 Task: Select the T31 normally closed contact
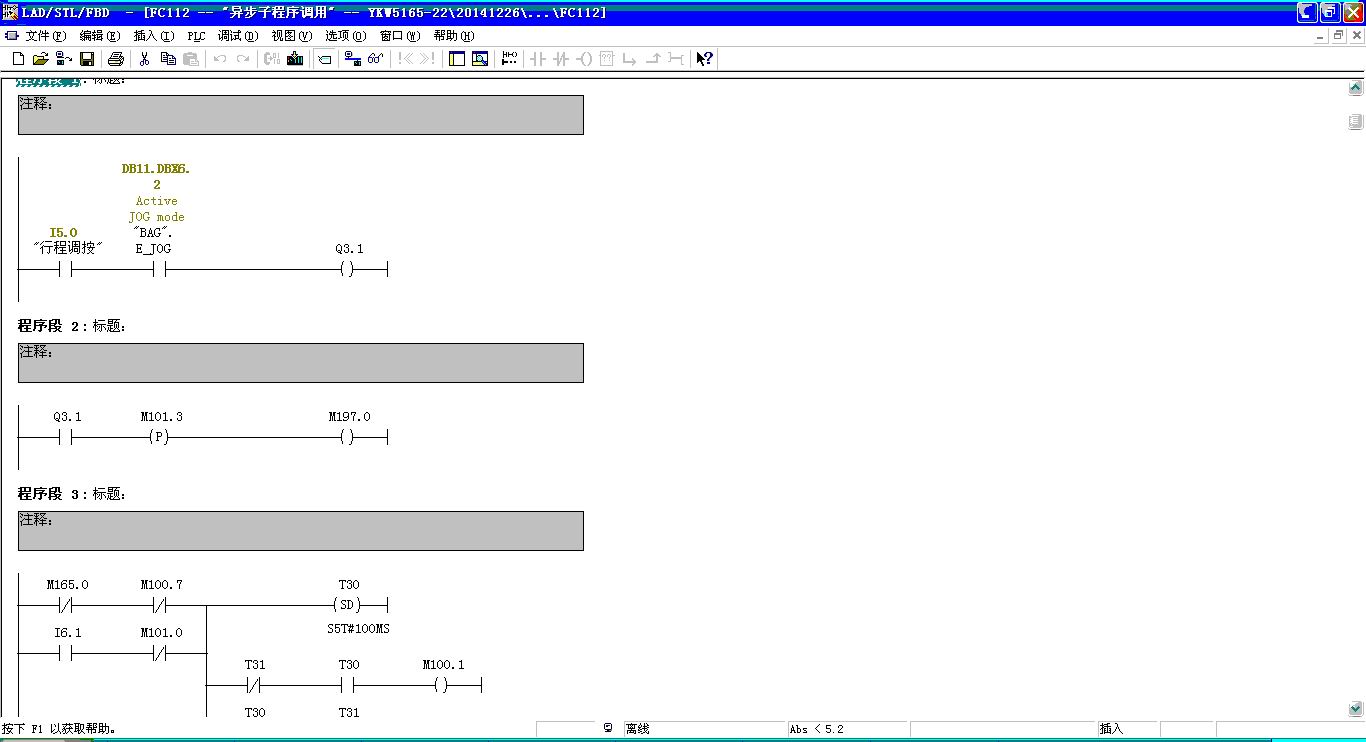pos(253,685)
